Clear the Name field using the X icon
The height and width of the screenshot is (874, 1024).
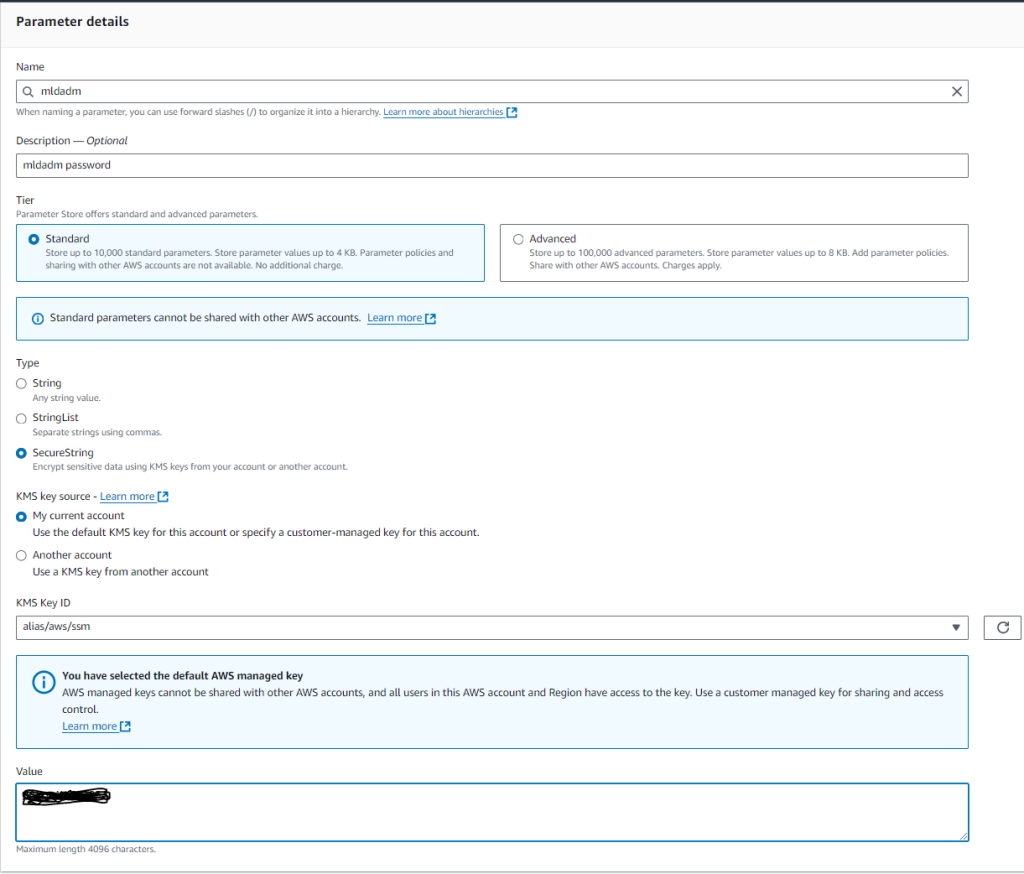pos(956,91)
